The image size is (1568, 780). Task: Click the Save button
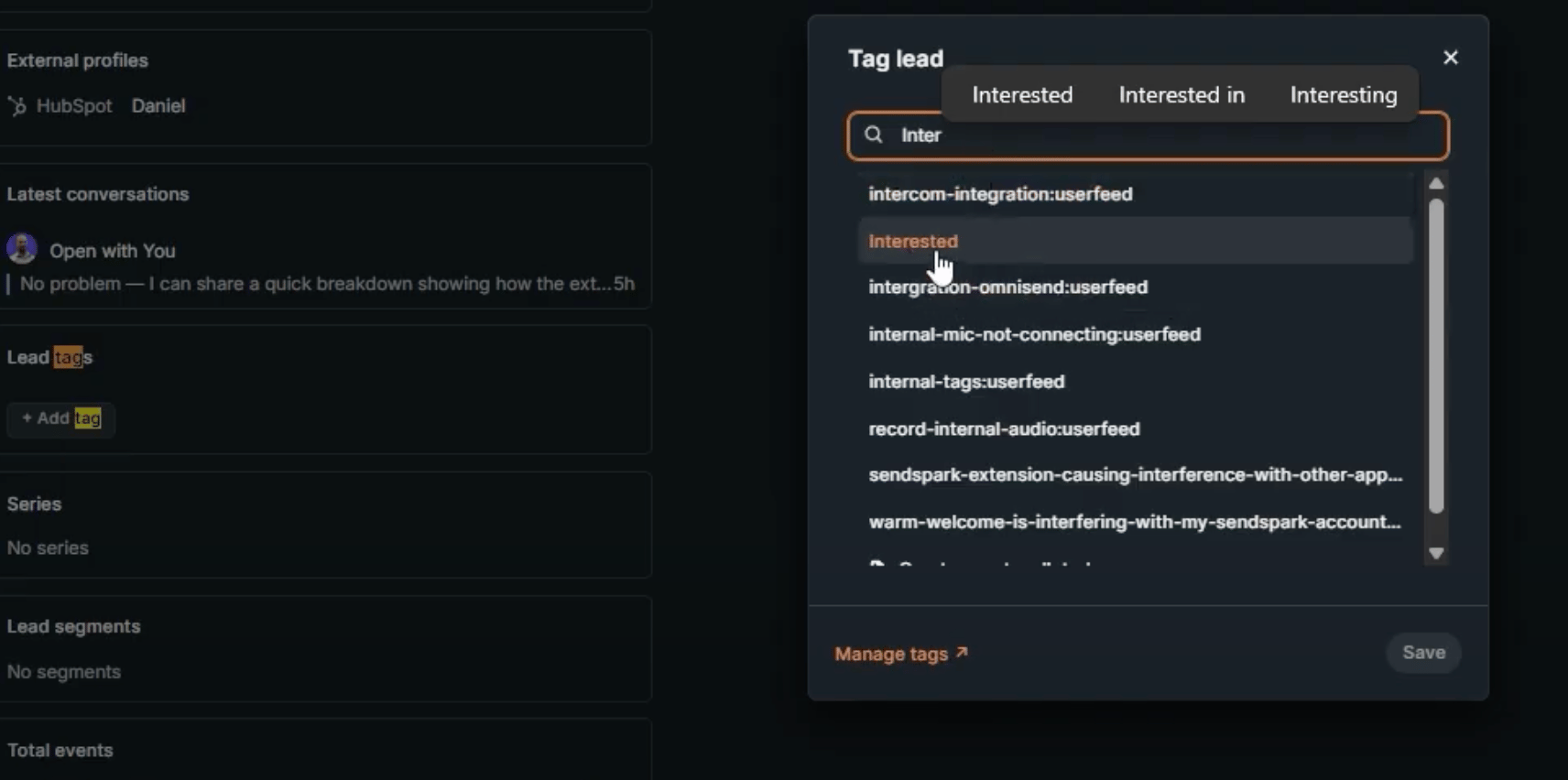pyautogui.click(x=1423, y=653)
